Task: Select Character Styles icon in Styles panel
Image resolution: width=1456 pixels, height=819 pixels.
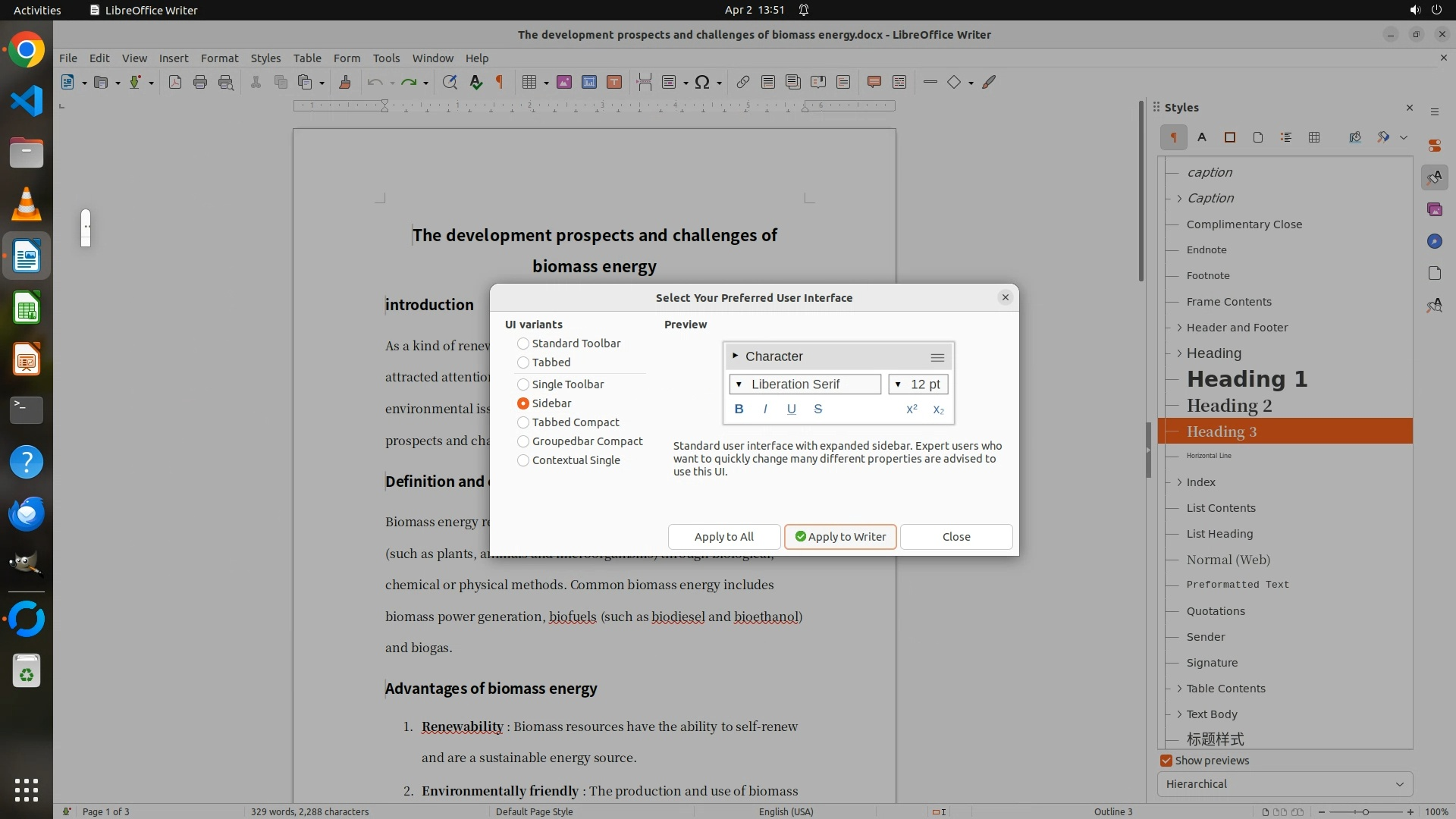Action: (x=1202, y=137)
